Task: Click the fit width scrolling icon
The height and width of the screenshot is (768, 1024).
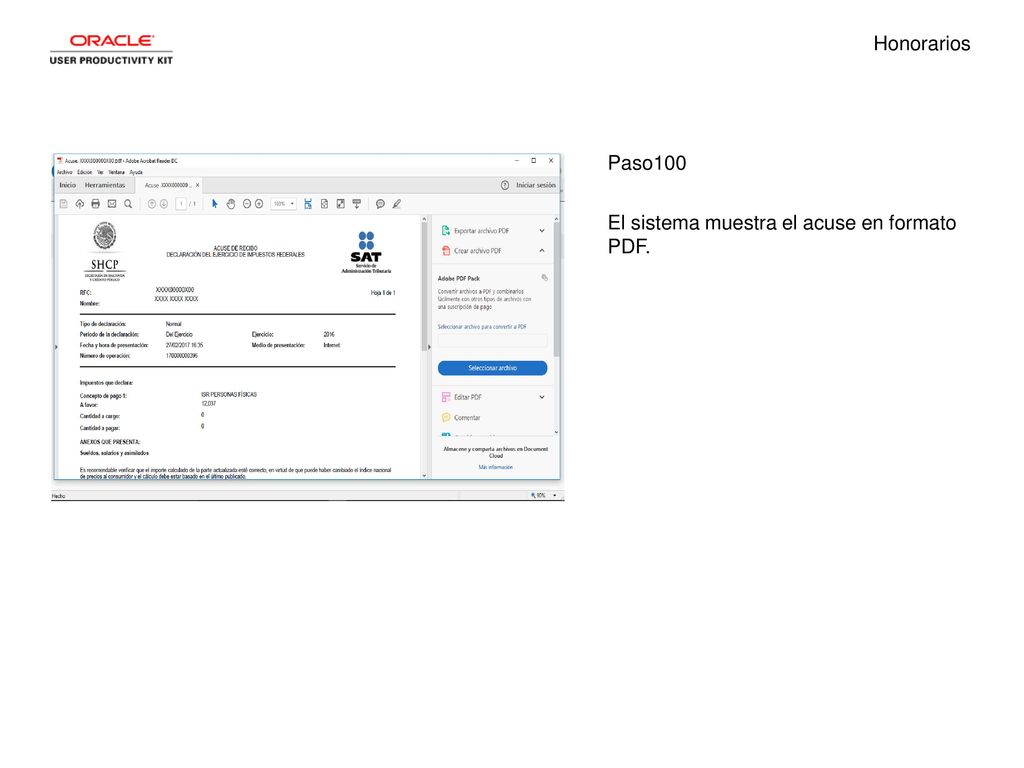Action: point(308,204)
